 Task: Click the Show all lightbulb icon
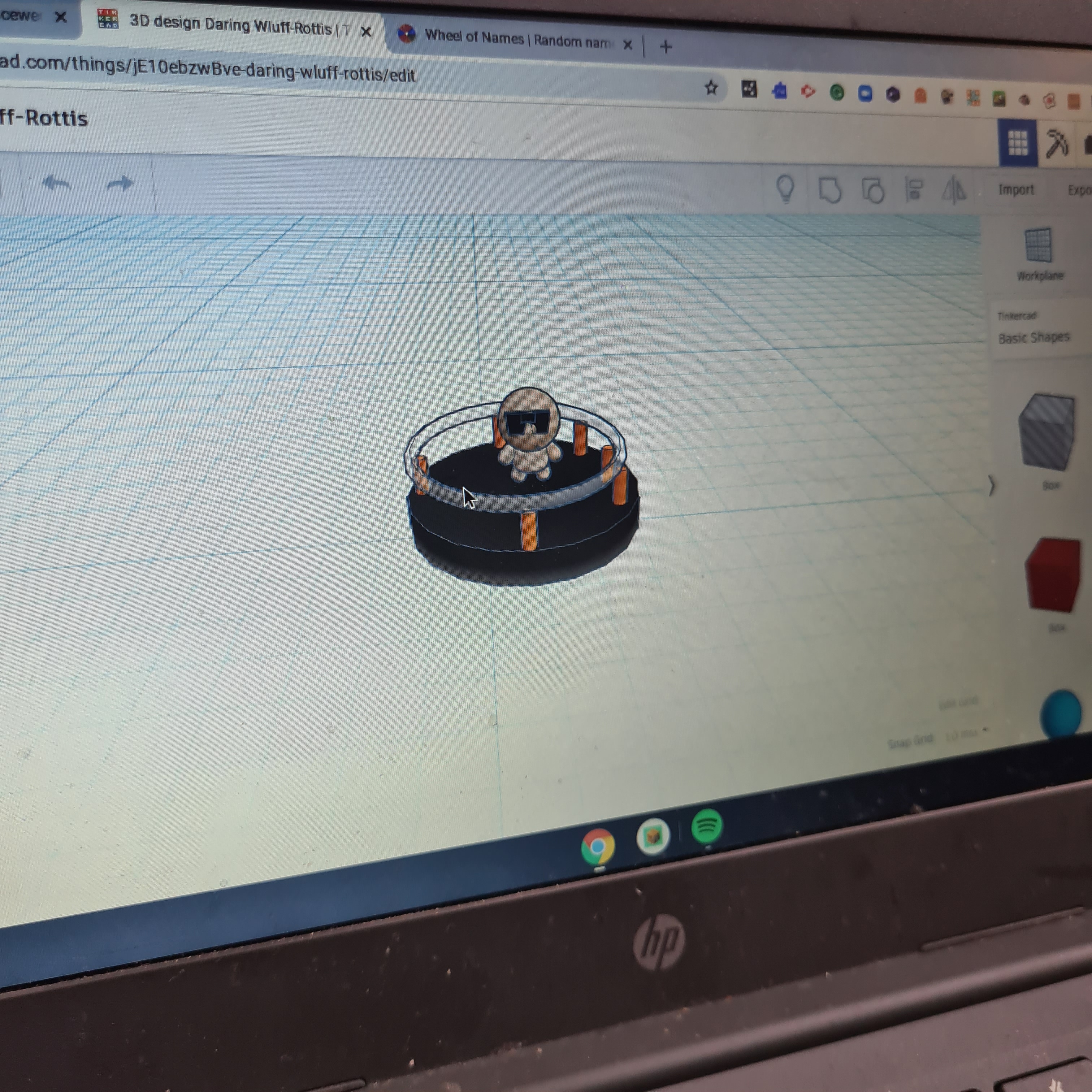pyautogui.click(x=786, y=188)
